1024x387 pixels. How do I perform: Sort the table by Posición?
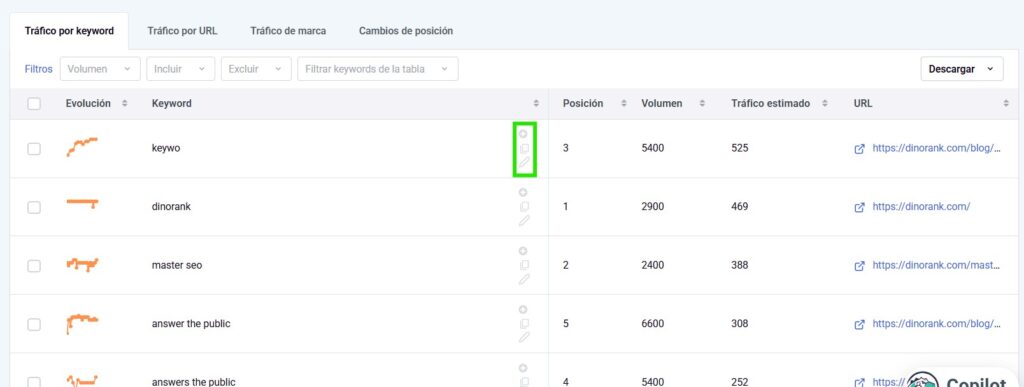[x=624, y=104]
